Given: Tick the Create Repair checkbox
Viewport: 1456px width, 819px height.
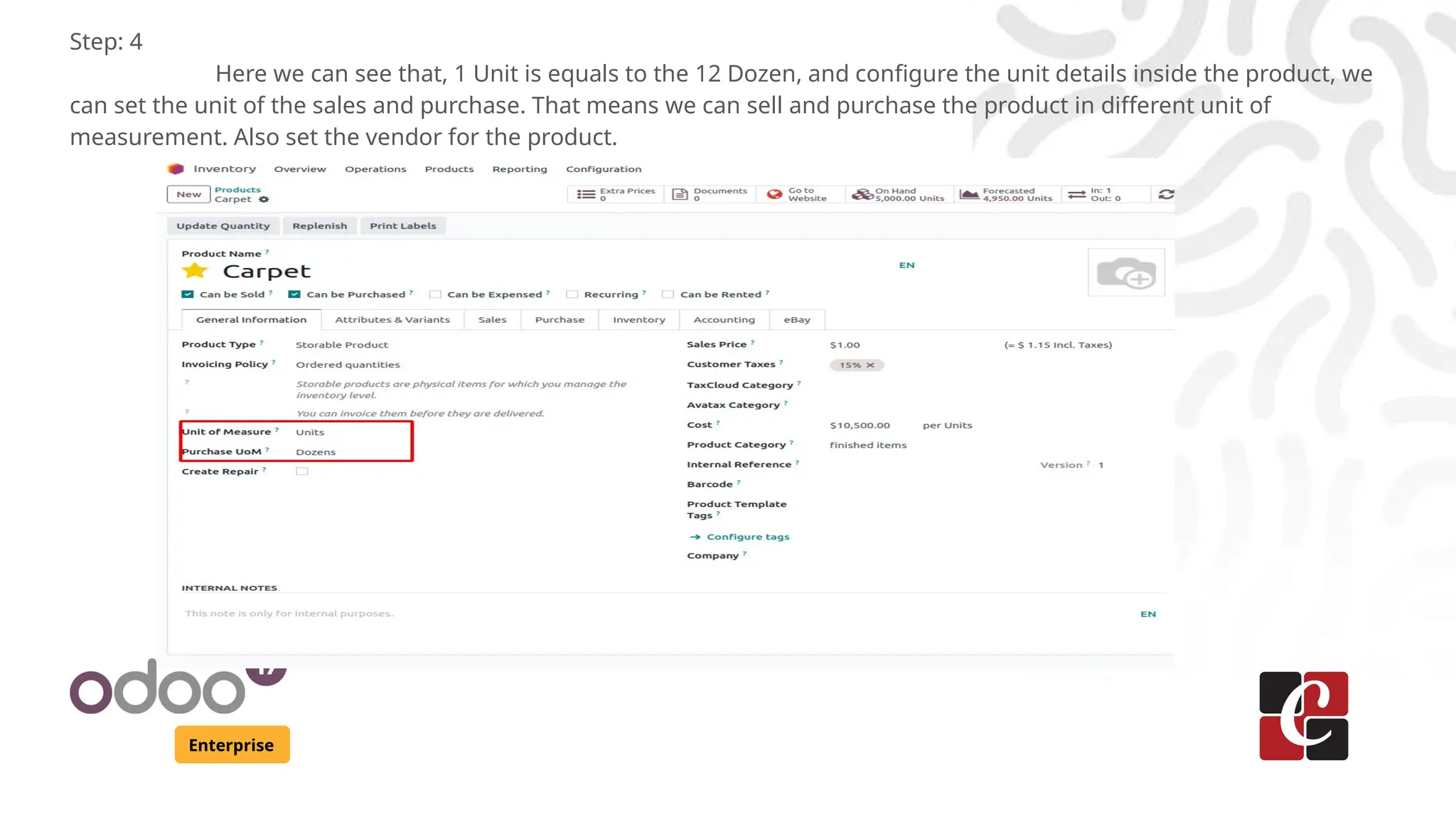Looking at the screenshot, I should (x=302, y=471).
